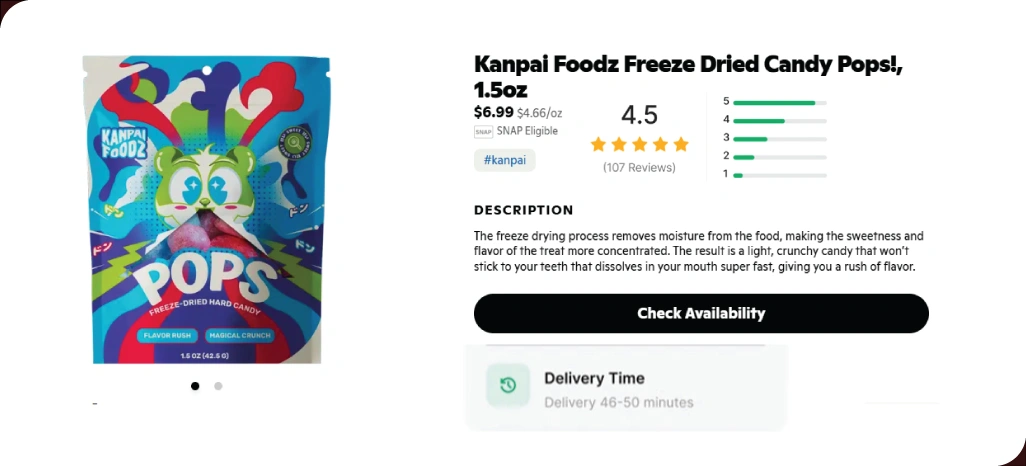Image resolution: width=1026 pixels, height=466 pixels.
Task: Click the 2-star rating bar
Action: [x=779, y=156]
